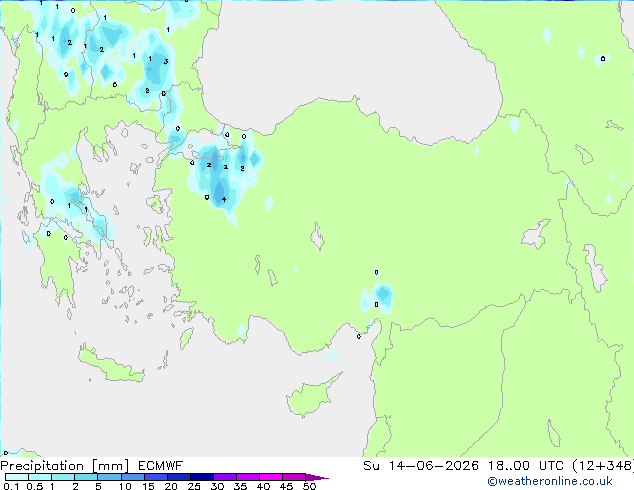Viewport: 634px width, 490px height.
Task: Click the 0.5–1 mm legend color box
Action: (x=40, y=477)
